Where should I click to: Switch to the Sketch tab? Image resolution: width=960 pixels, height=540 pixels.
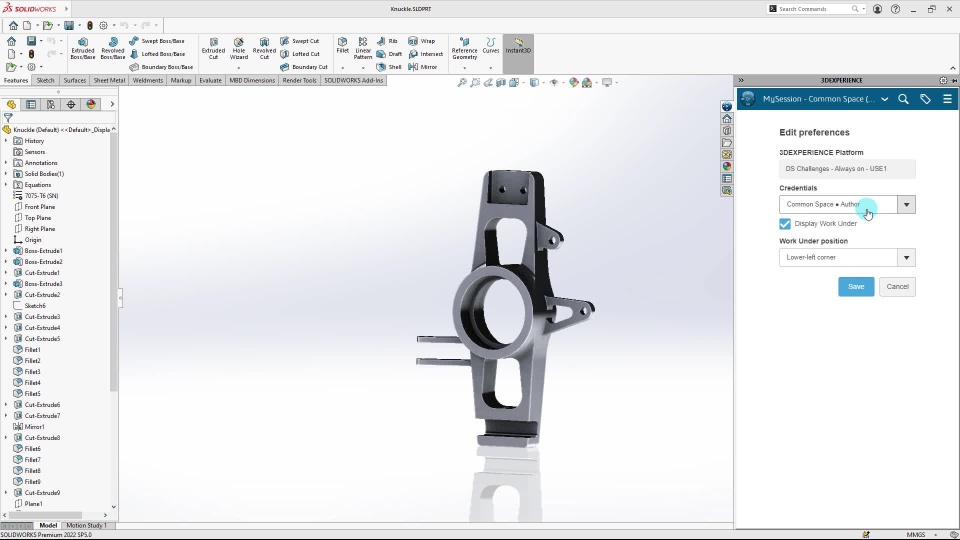[x=45, y=80]
